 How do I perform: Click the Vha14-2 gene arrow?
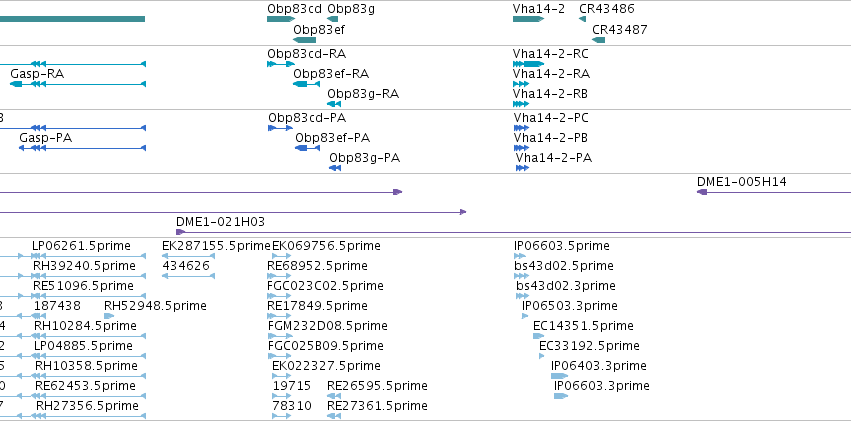coord(528,19)
